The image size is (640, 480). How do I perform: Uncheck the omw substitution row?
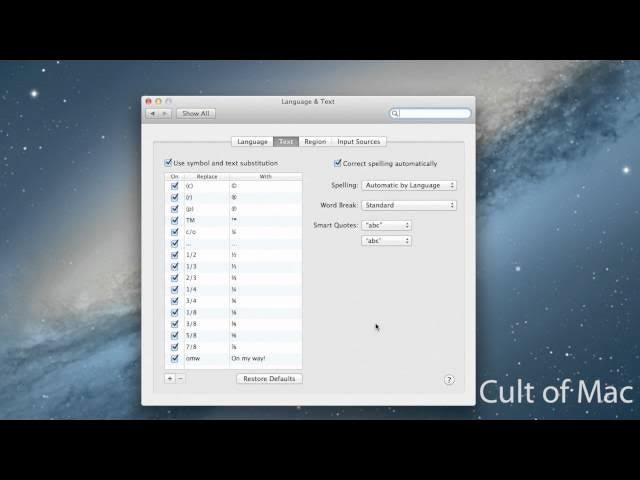coord(175,358)
